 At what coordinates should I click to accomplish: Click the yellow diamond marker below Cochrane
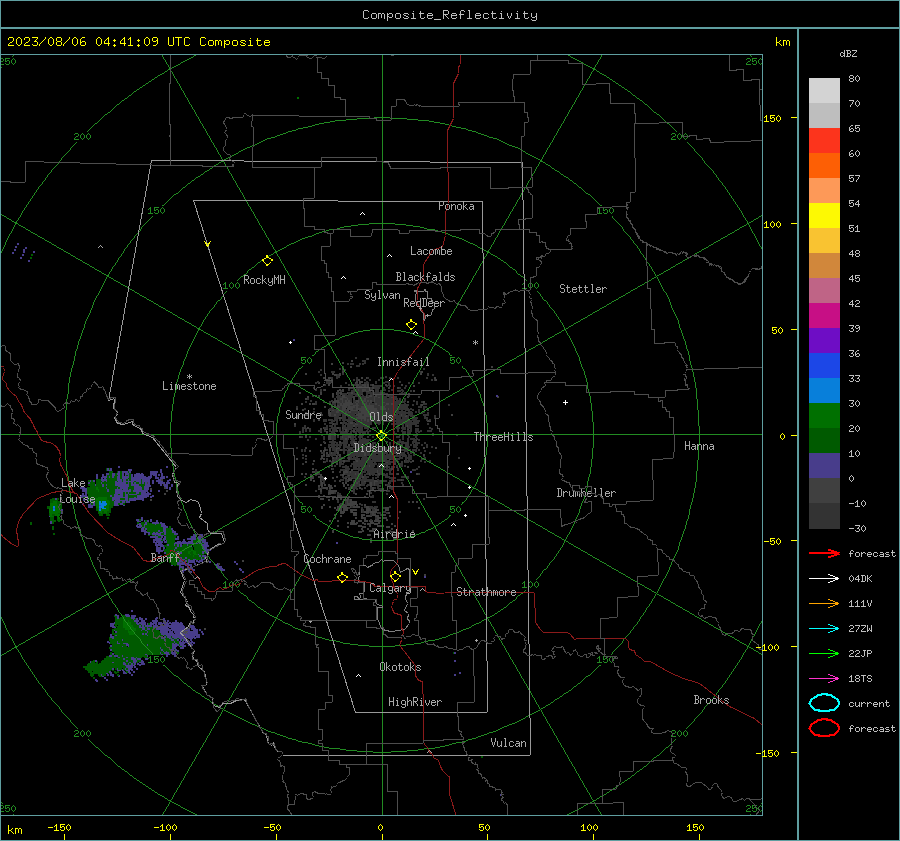[342, 577]
